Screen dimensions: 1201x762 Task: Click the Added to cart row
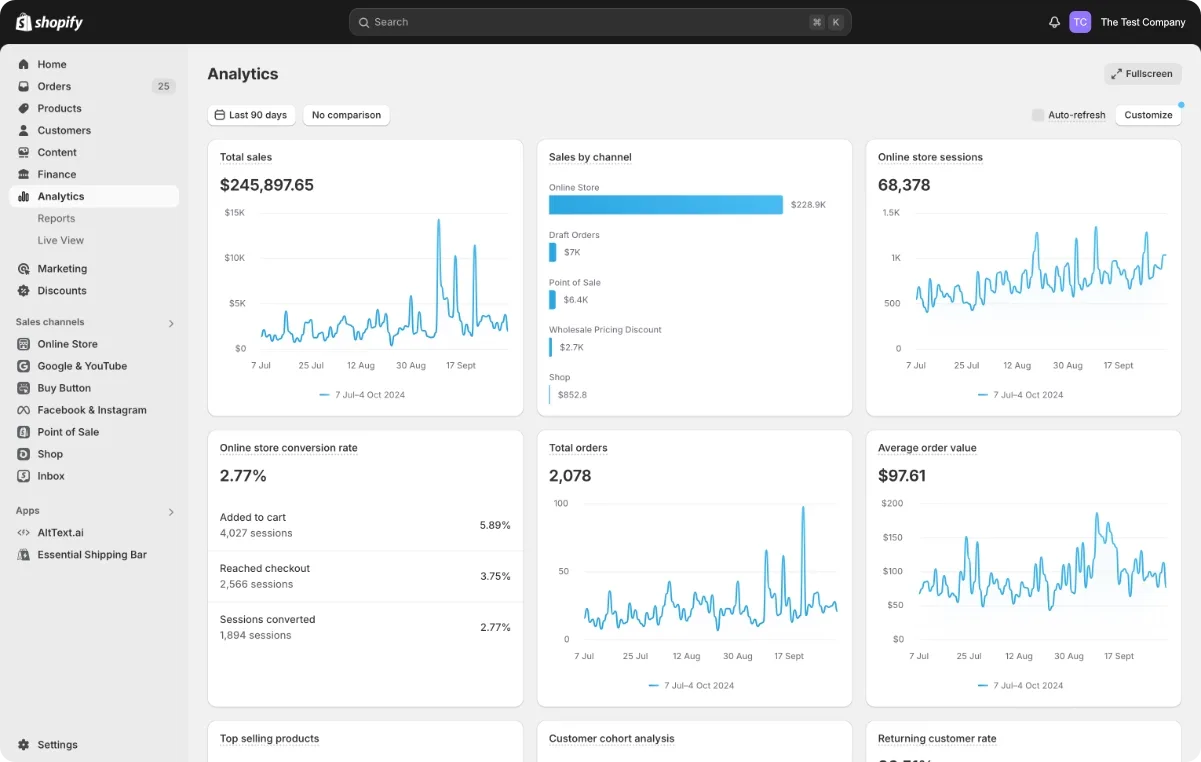click(x=365, y=525)
